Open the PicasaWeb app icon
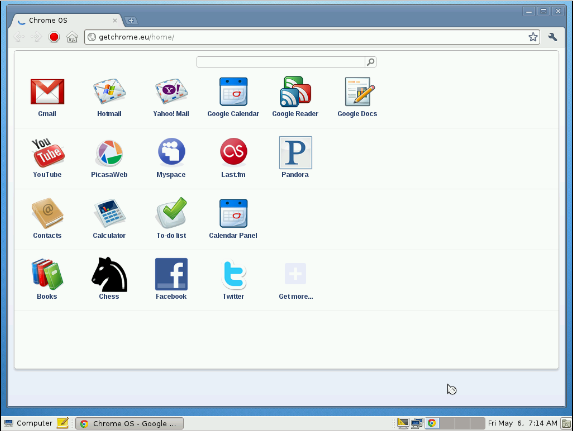 [x=109, y=153]
